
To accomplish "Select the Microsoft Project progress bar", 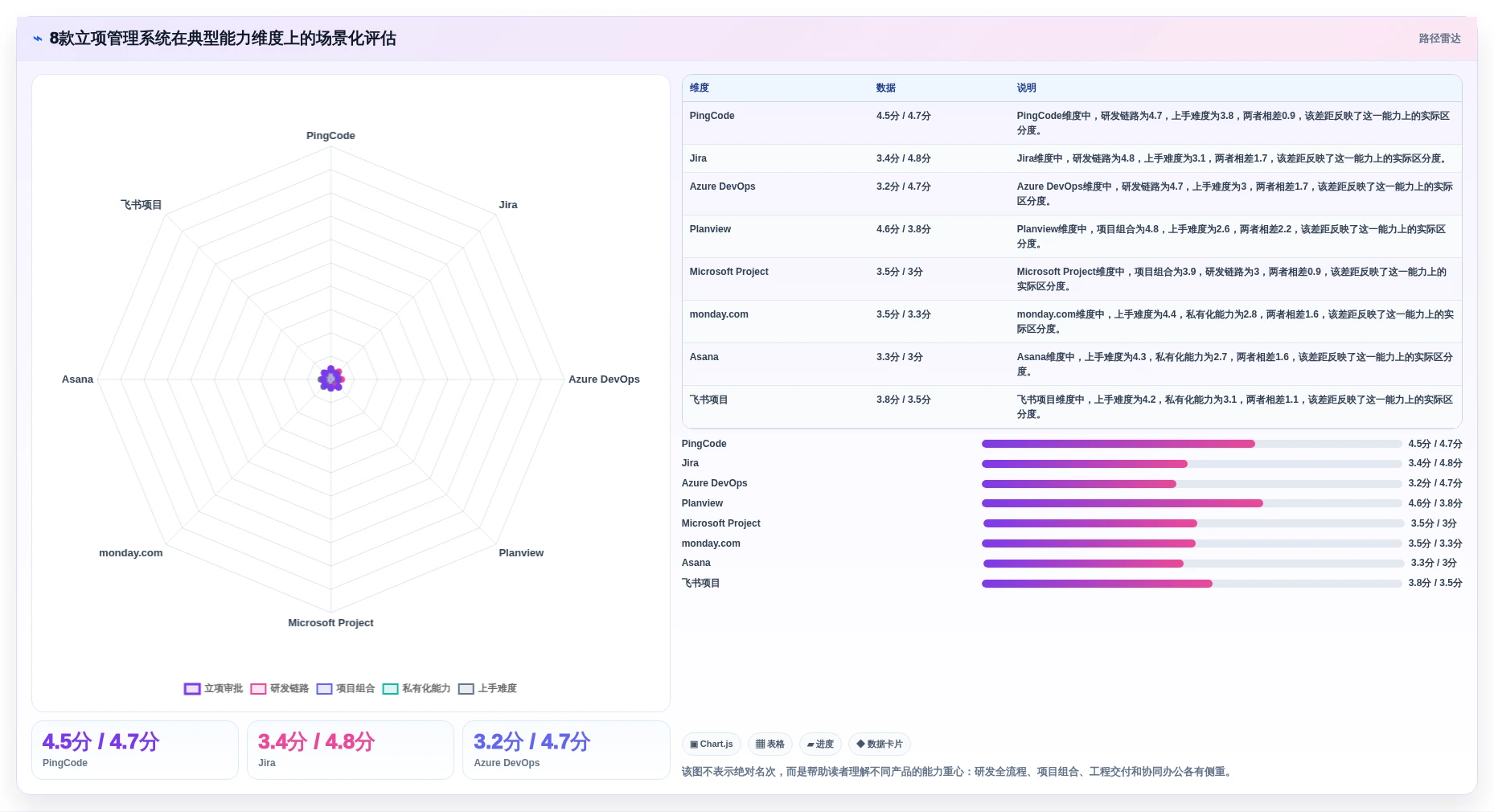I will click(x=1193, y=523).
